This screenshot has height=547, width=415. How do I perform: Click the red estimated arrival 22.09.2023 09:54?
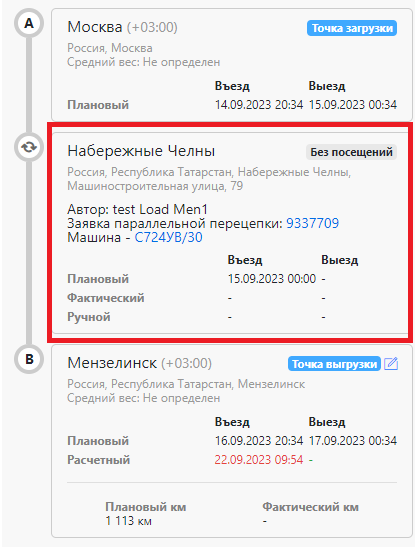click(x=259, y=460)
